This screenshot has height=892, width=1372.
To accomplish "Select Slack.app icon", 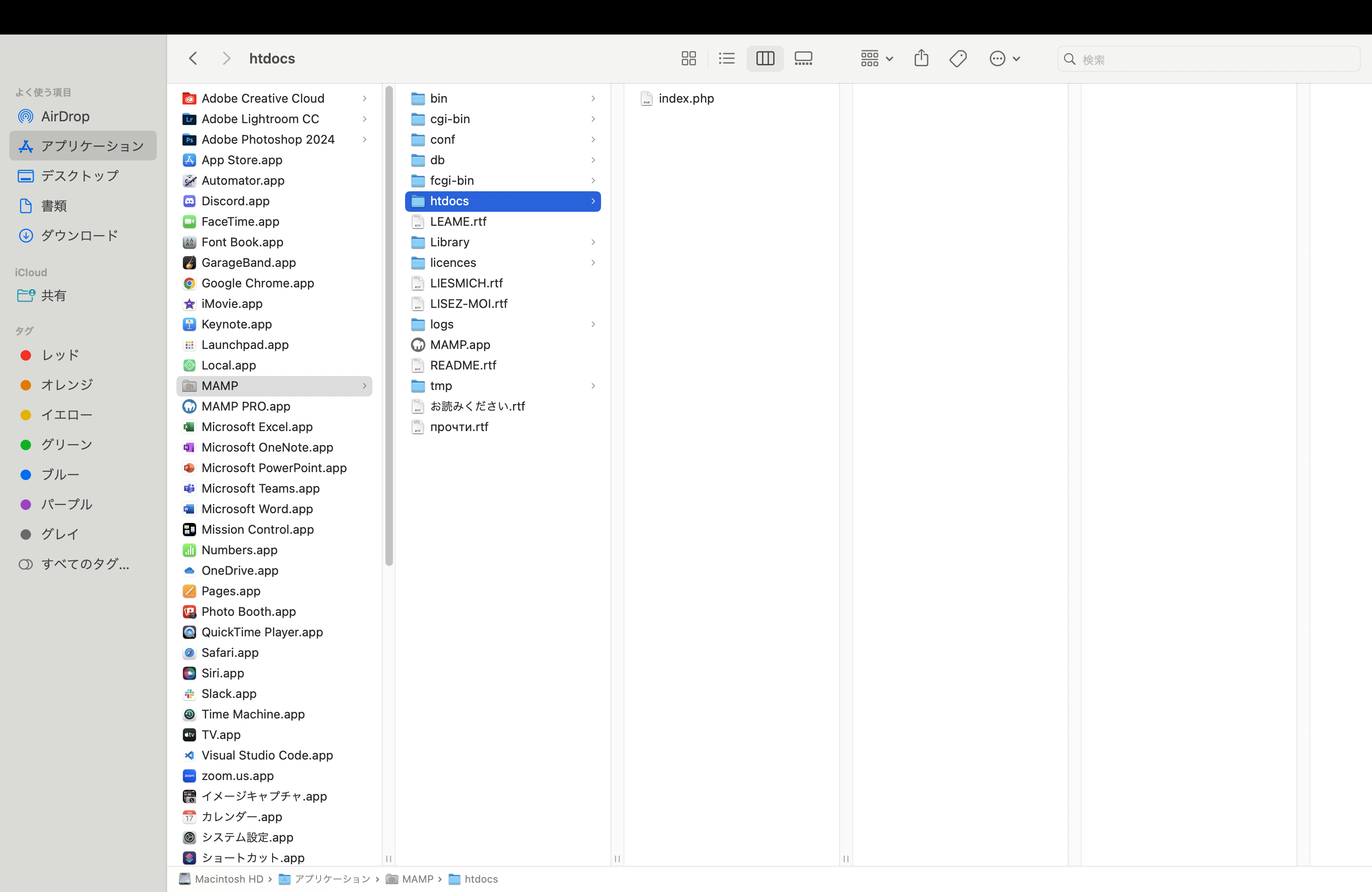I will [189, 694].
